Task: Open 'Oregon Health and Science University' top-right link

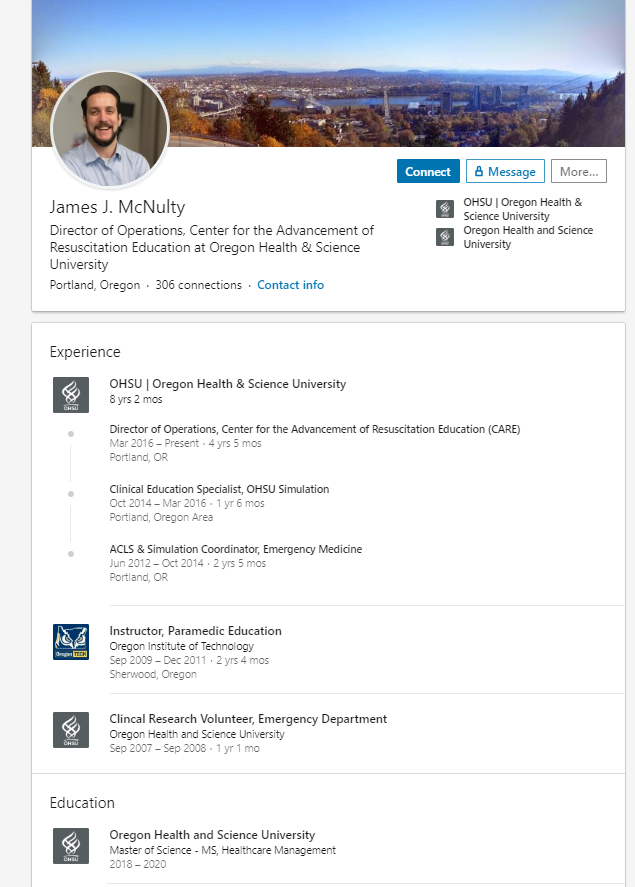Action: pyautogui.click(x=528, y=237)
